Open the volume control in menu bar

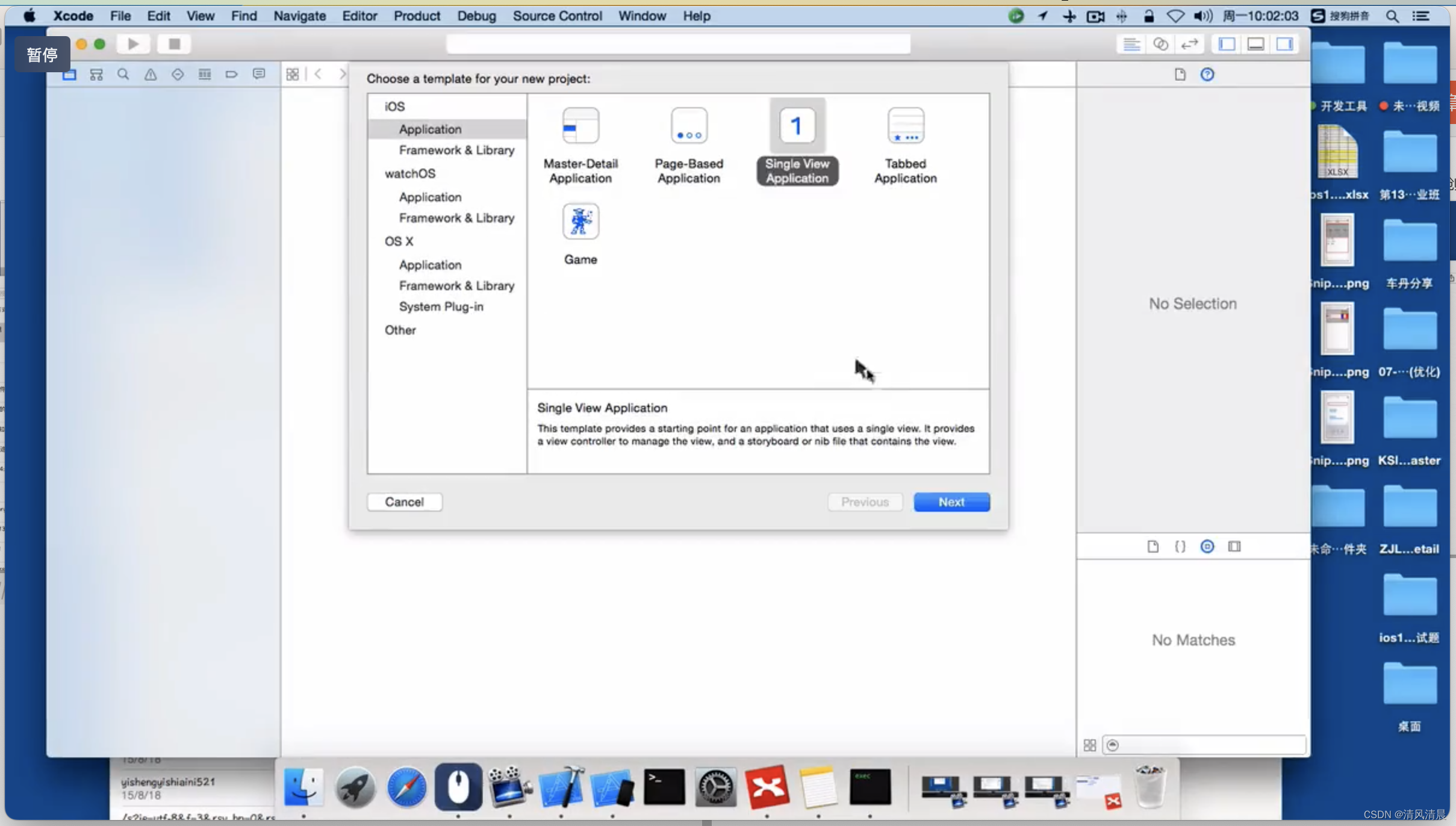point(1202,16)
